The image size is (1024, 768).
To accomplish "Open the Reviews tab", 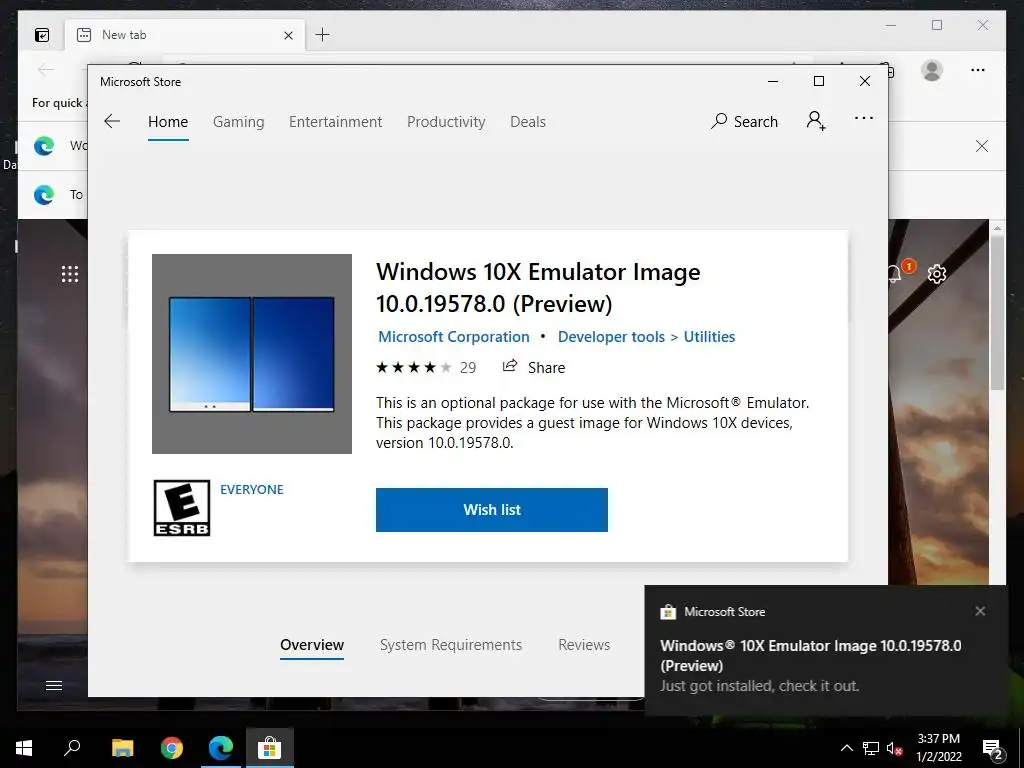I will click(584, 645).
